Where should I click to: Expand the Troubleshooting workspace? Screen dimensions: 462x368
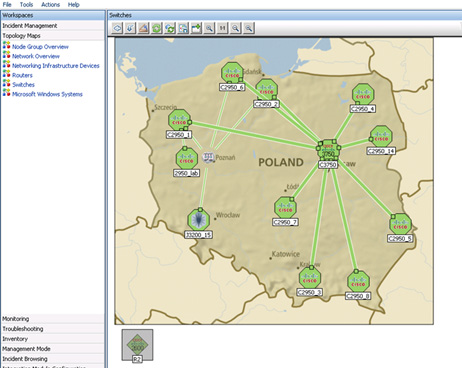point(53,329)
